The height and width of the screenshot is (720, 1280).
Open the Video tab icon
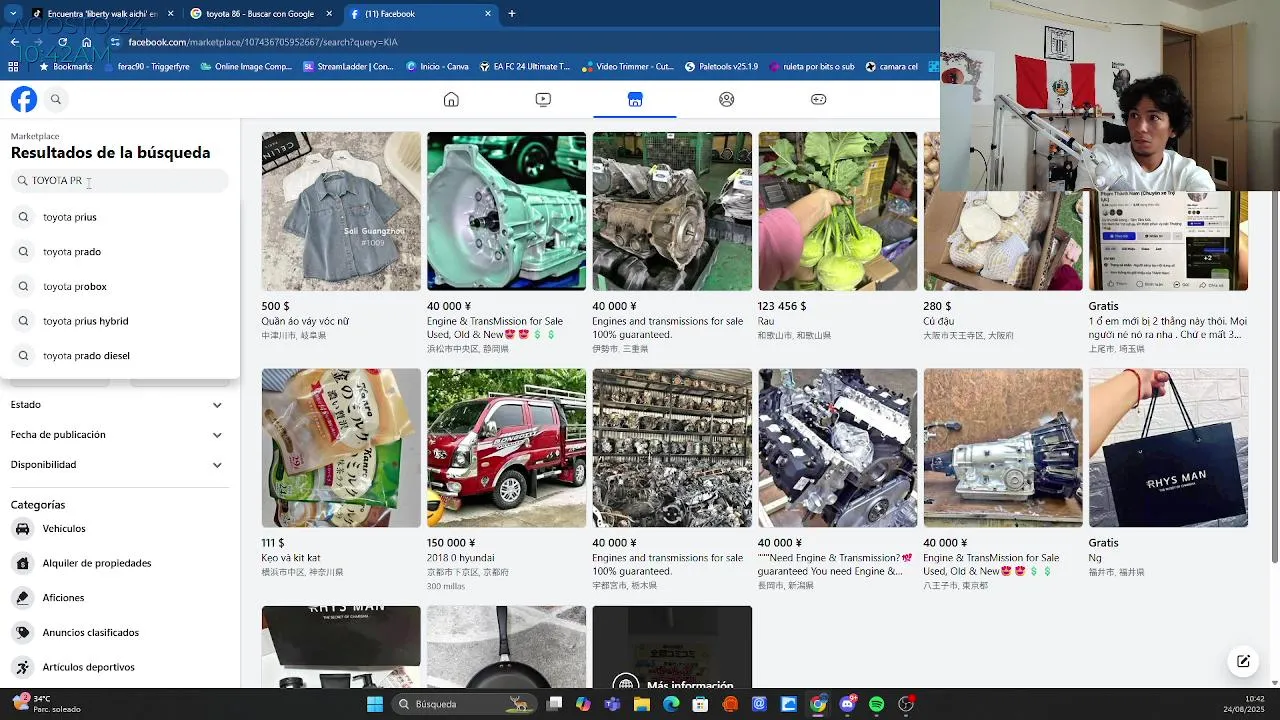543,99
